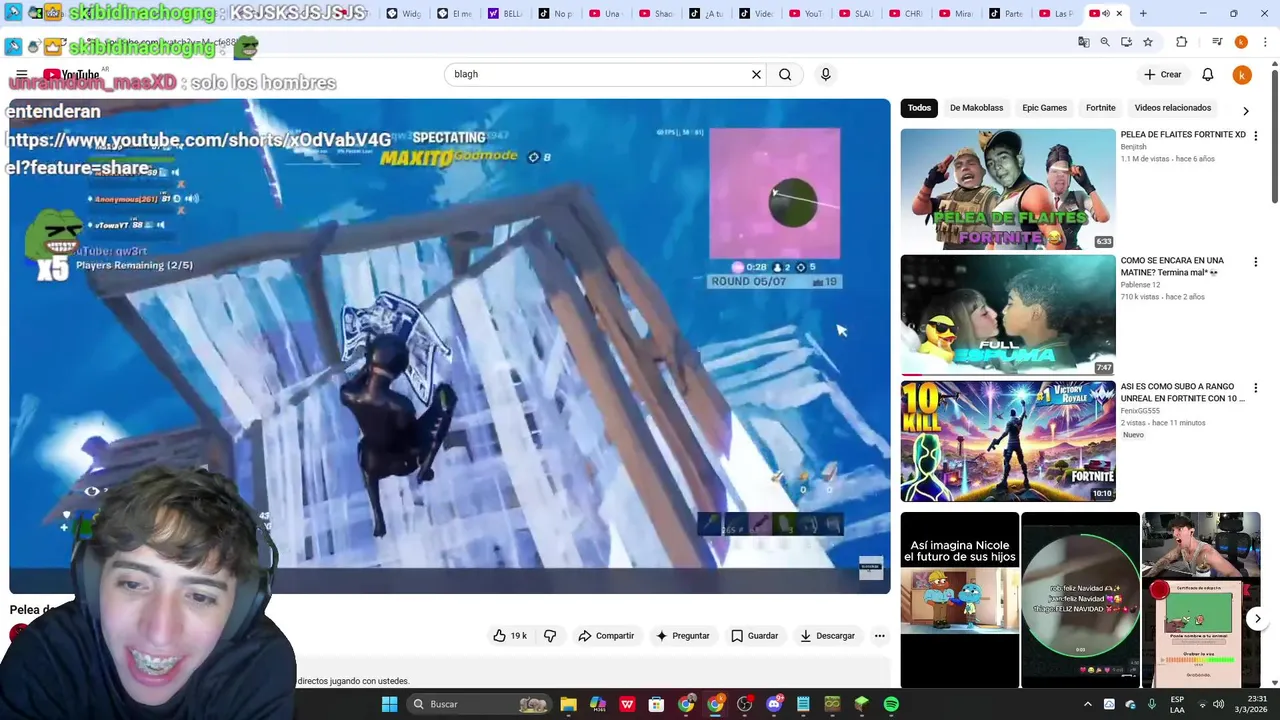Open the 'feliz Navidad' Short thumbnail
Screen dimensions: 1280x720
[1080, 600]
